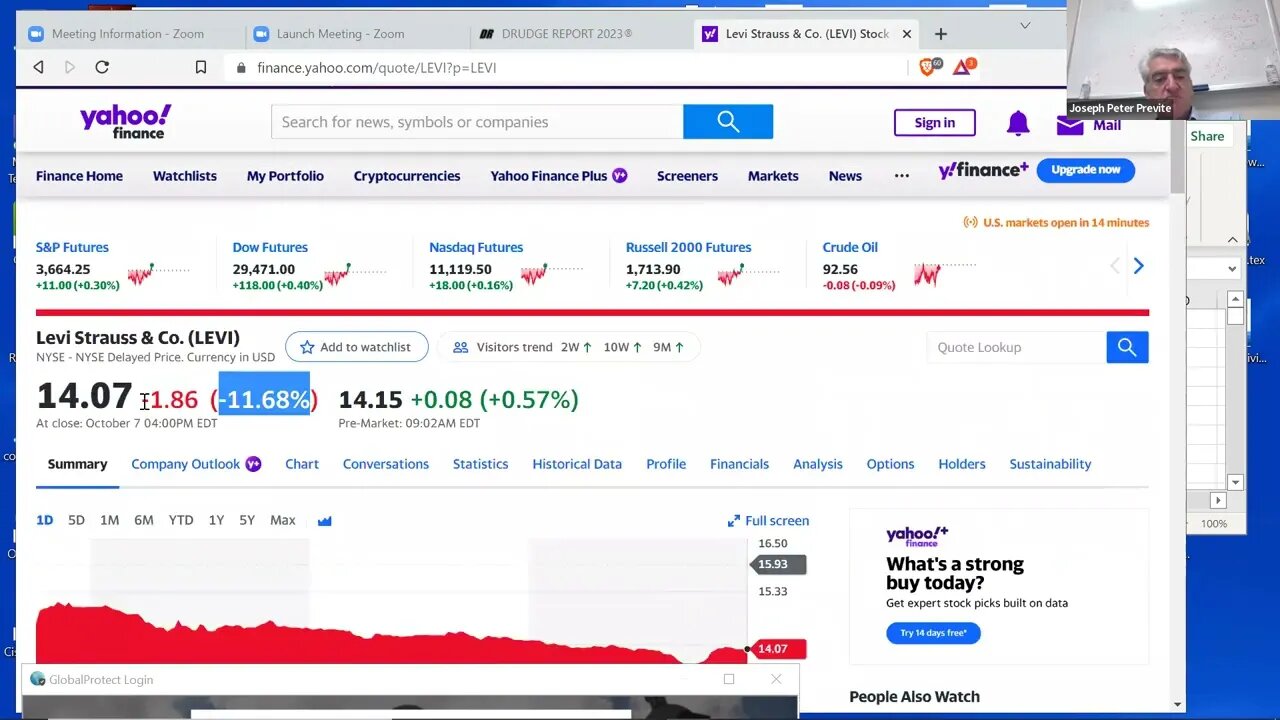Open Nasdaq Futures quote
Image resolution: width=1280 pixels, height=720 pixels.
476,247
